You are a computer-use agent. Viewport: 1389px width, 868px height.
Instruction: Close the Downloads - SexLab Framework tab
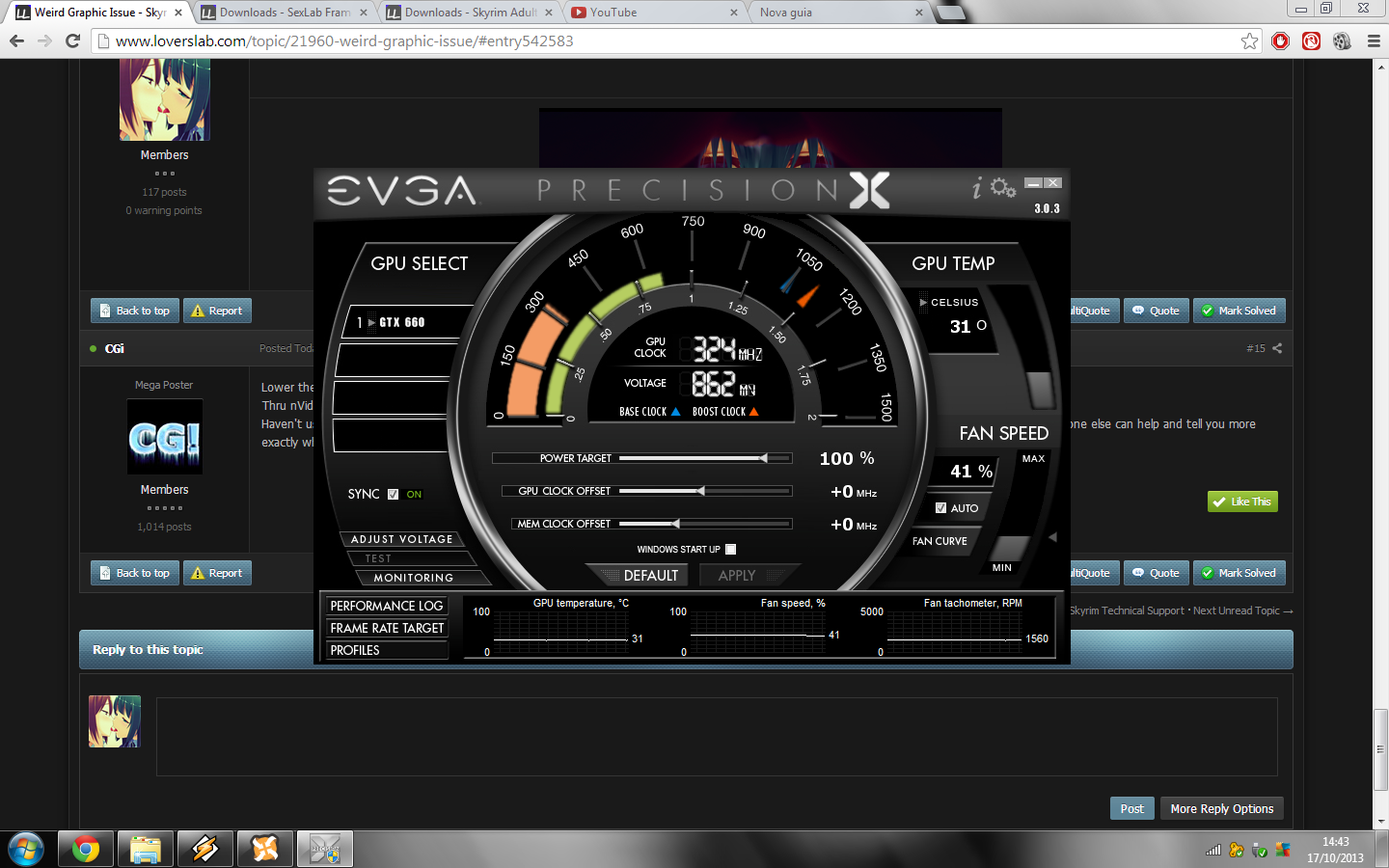(x=364, y=13)
